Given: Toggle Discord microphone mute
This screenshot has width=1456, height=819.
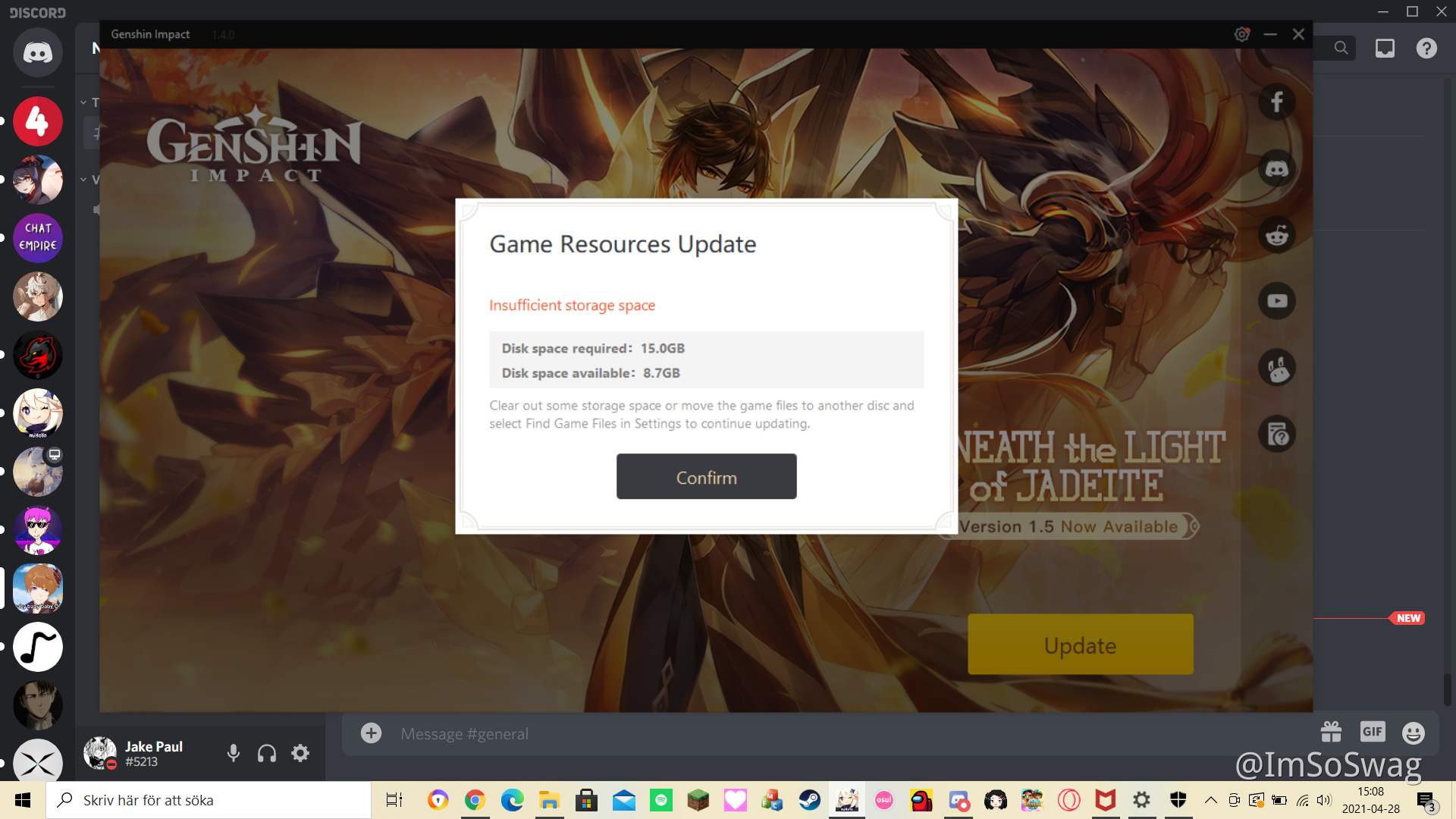Looking at the screenshot, I should [234, 753].
